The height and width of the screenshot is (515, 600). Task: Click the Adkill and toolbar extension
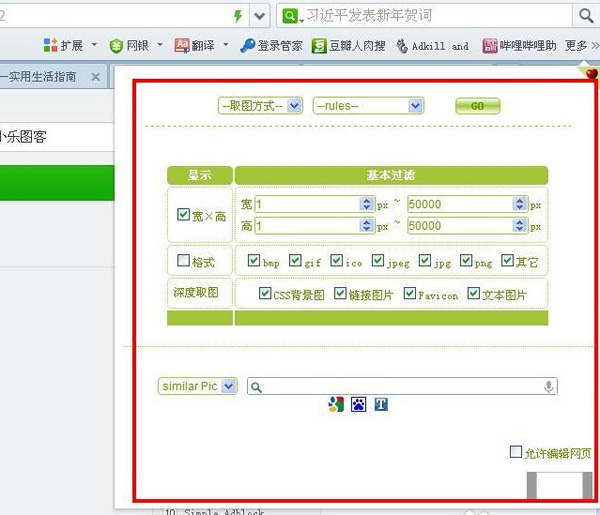[x=432, y=46]
